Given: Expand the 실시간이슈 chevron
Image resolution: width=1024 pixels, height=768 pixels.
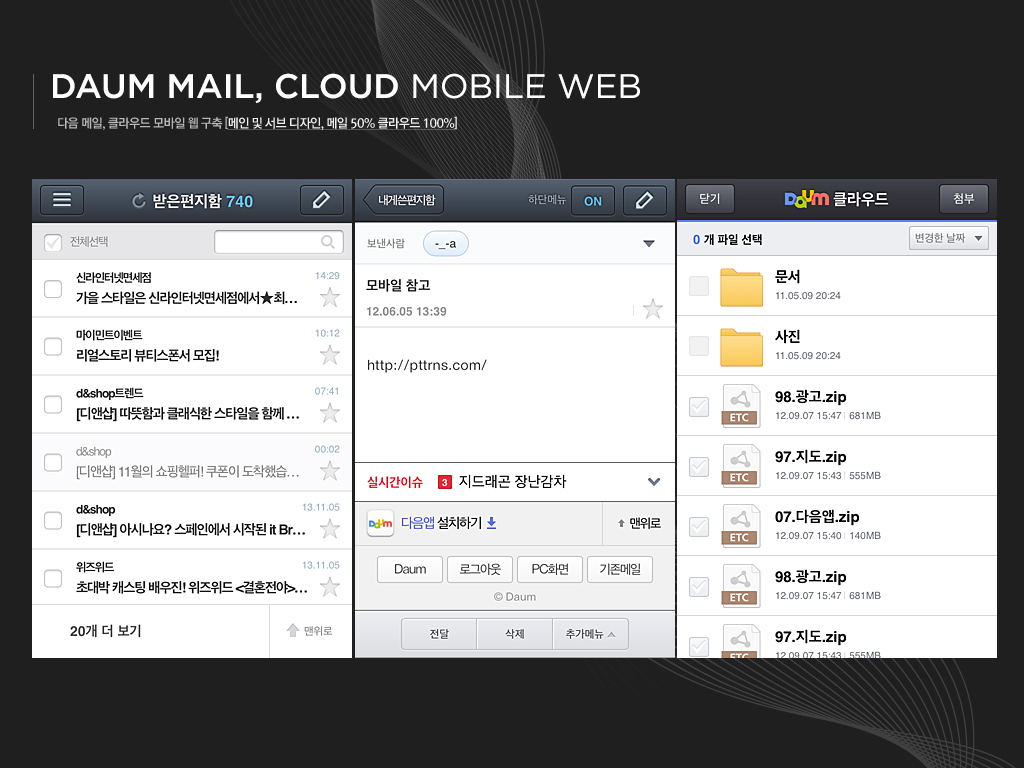Looking at the screenshot, I should click(654, 481).
